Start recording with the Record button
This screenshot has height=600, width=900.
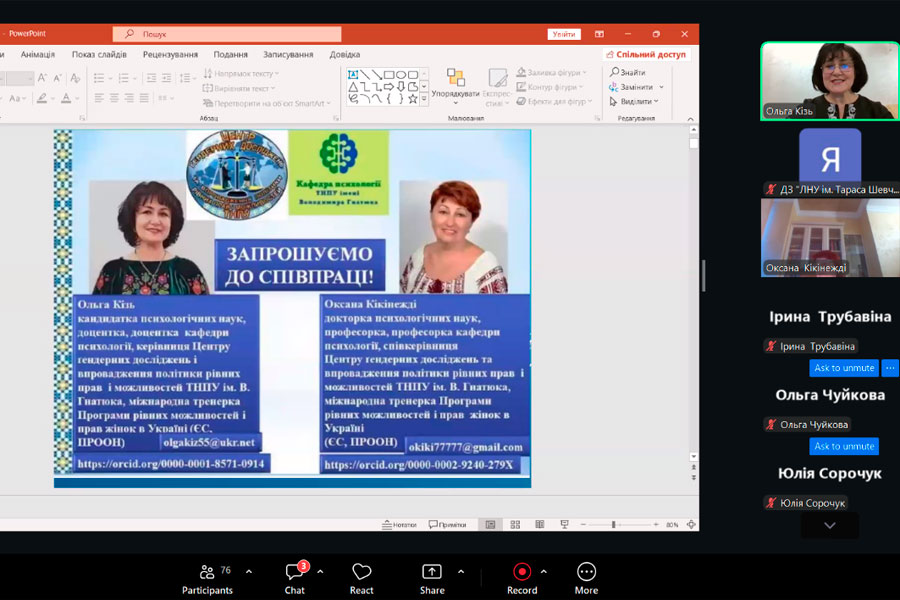coord(522,577)
